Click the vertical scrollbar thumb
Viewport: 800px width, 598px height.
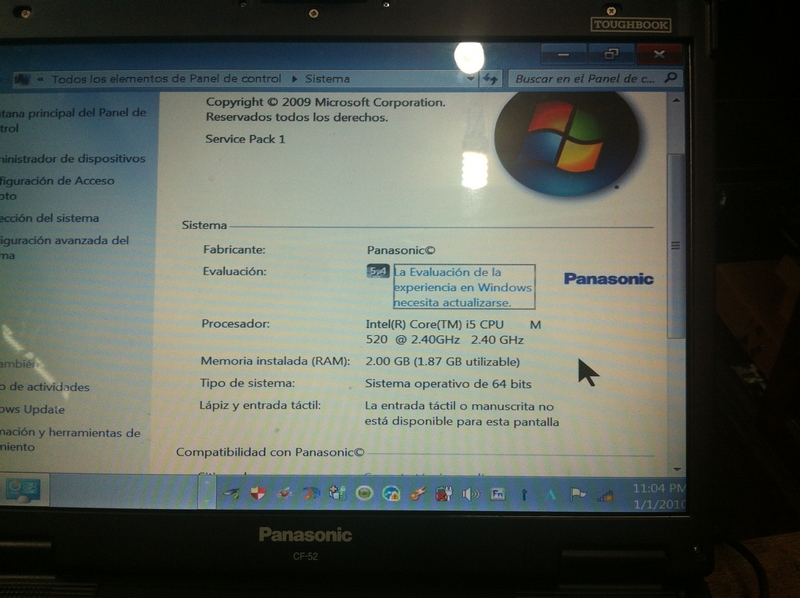coord(677,245)
